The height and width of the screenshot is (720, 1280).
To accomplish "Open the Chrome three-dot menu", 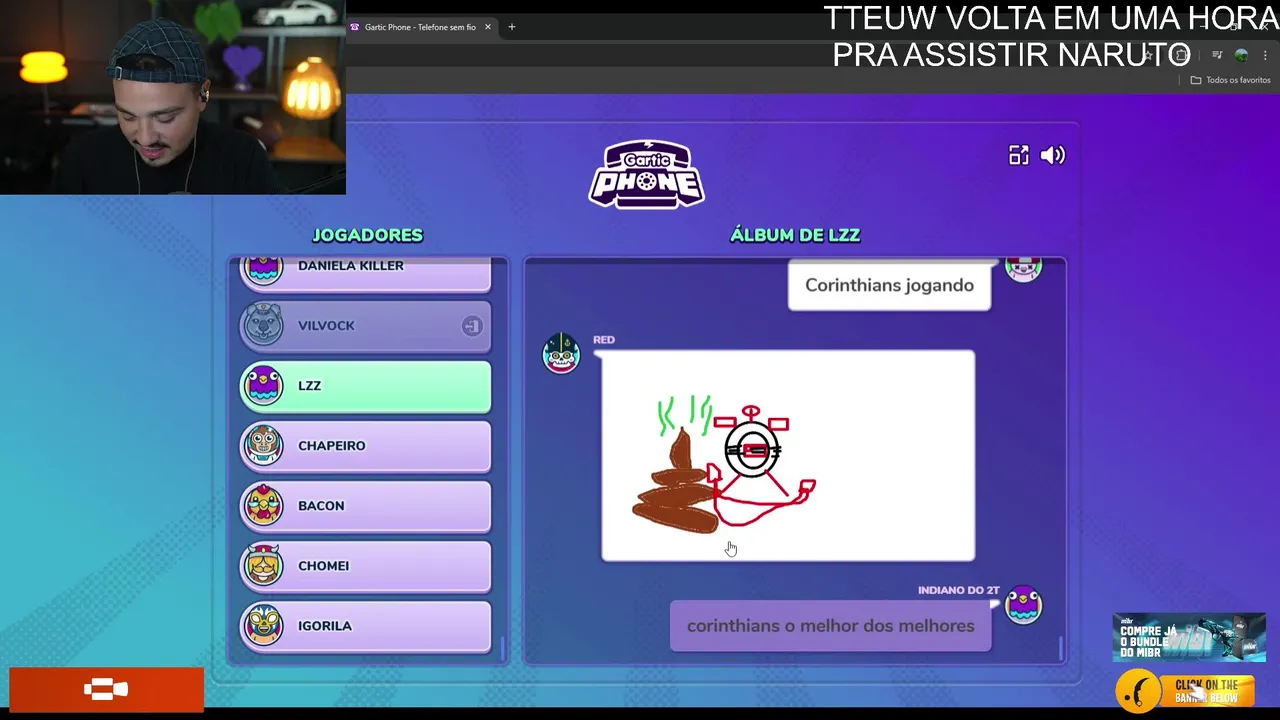I will click(x=1265, y=55).
